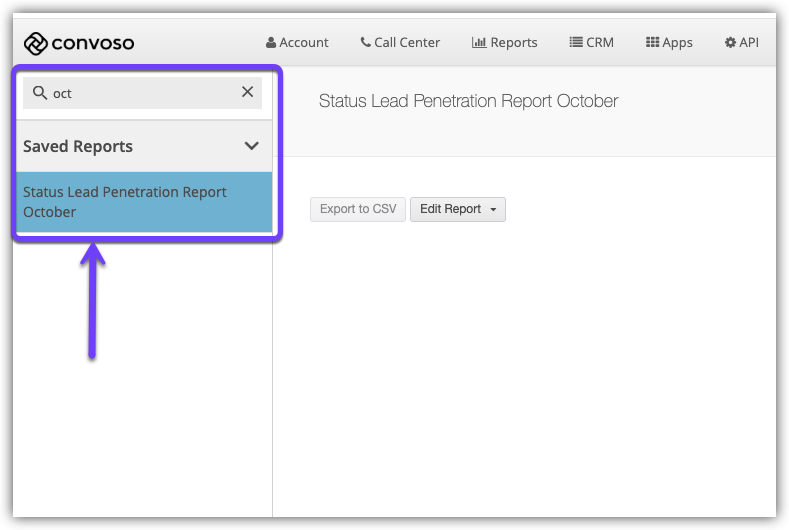This screenshot has height=530, width=789.
Task: Click the Apps grid icon
Action: (652, 43)
